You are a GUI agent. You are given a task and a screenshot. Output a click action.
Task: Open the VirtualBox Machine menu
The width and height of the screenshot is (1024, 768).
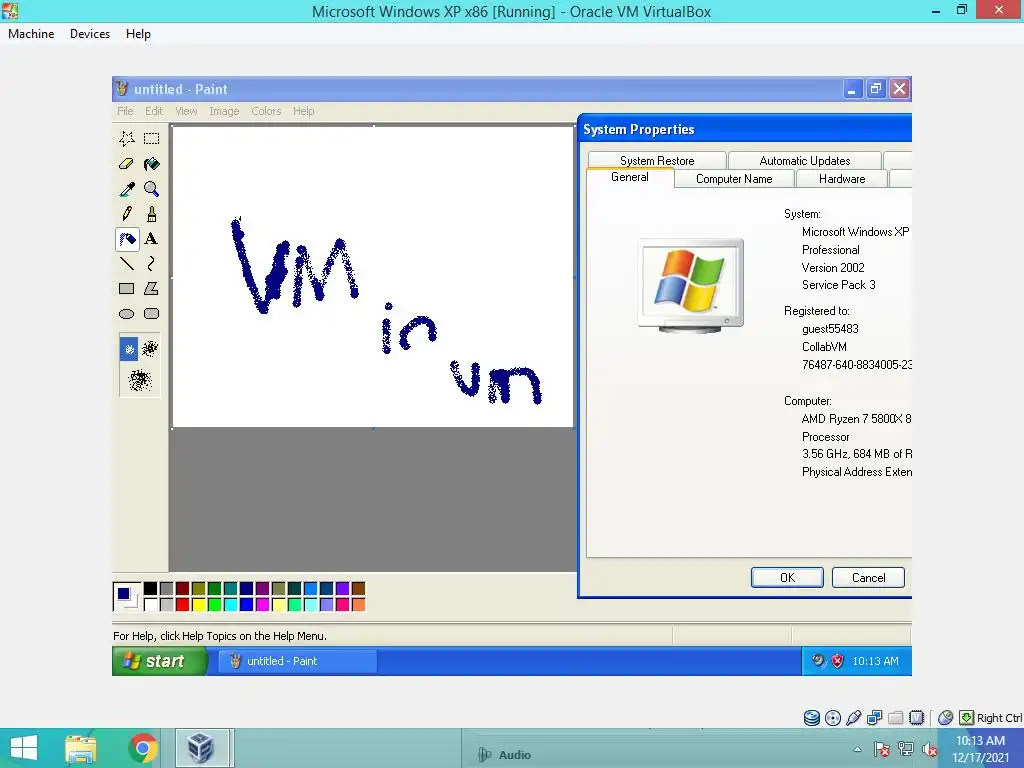click(31, 34)
